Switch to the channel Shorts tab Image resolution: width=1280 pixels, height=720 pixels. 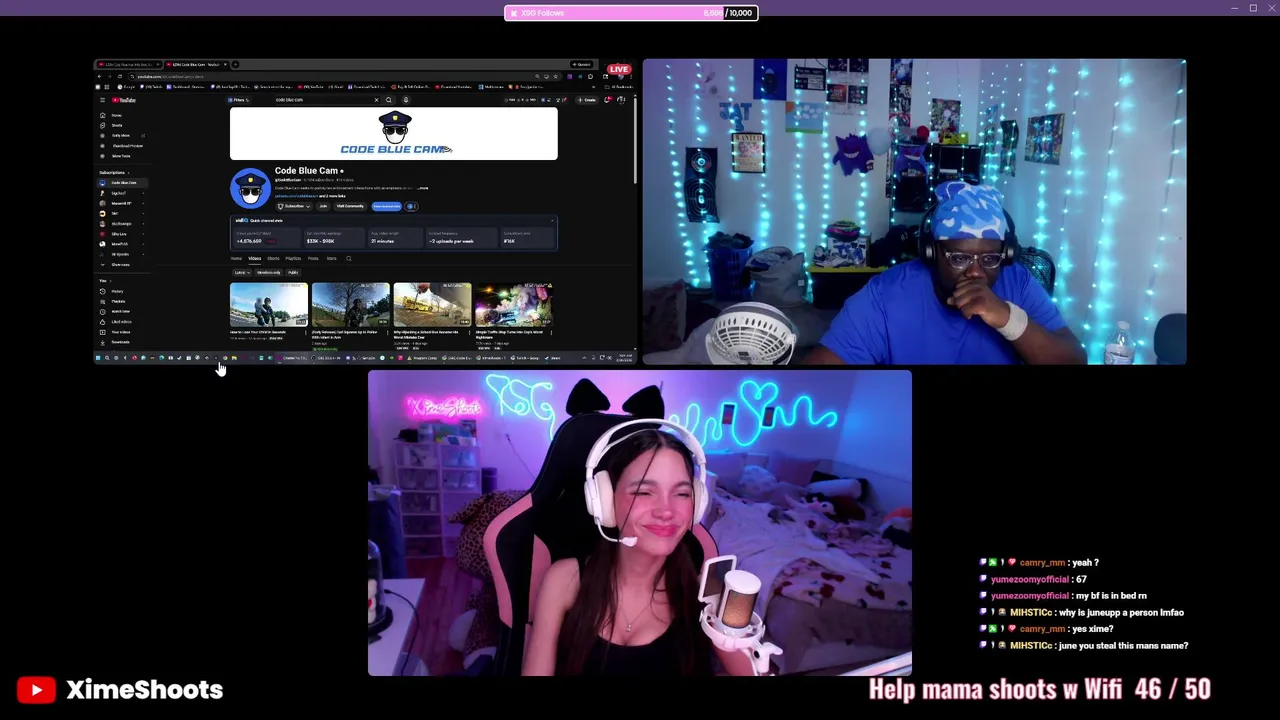coord(273,258)
